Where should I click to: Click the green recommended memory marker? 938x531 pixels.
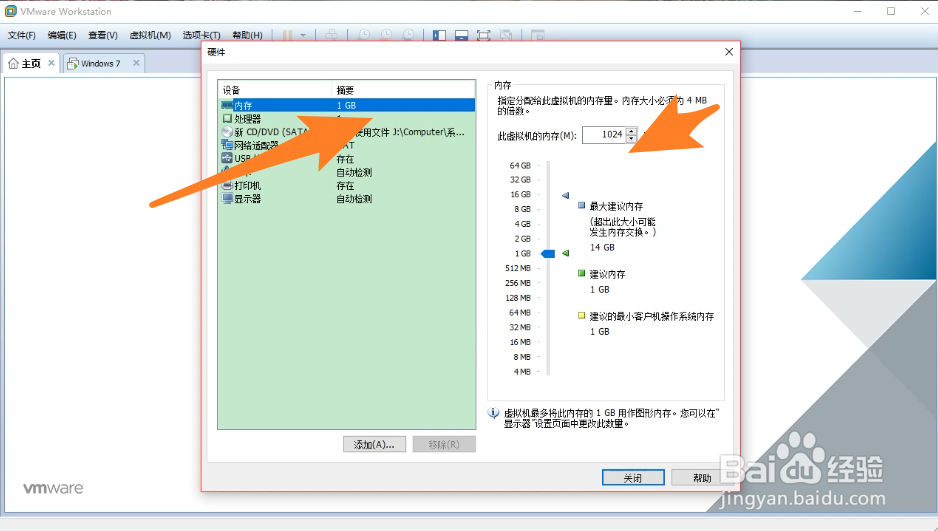(x=565, y=254)
